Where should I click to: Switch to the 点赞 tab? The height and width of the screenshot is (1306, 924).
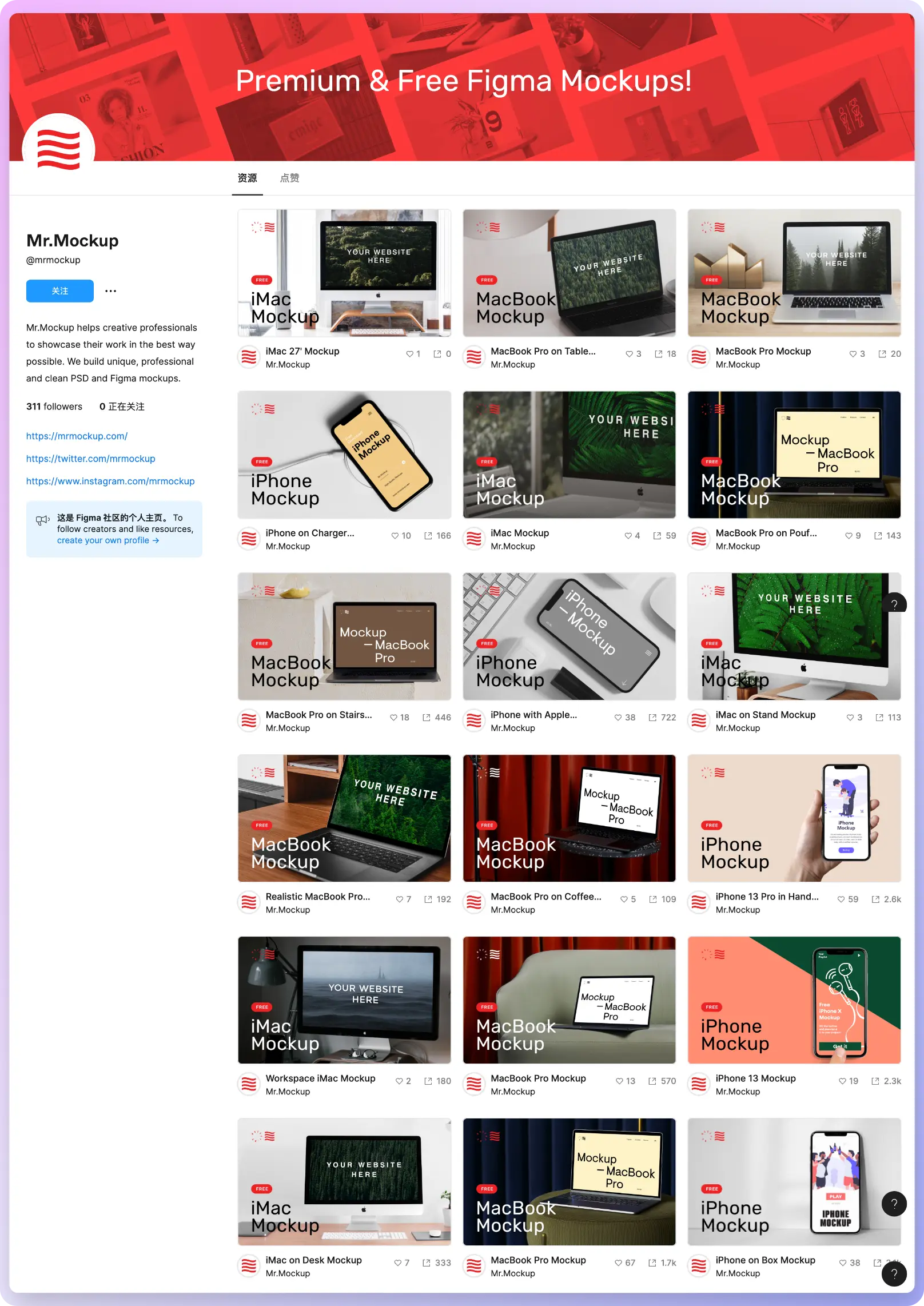coord(289,178)
